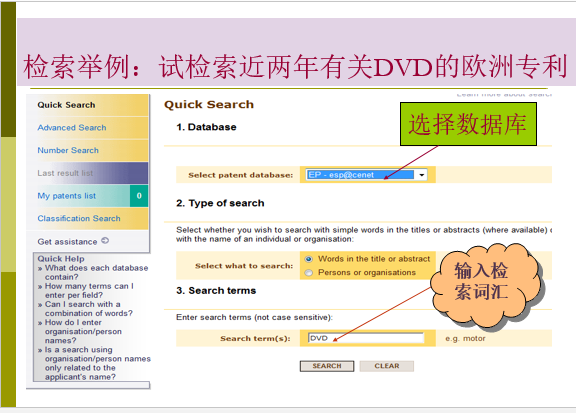Click the 'EP - esp@cenet' selected database value
This screenshot has height=413, width=576.
point(360,175)
